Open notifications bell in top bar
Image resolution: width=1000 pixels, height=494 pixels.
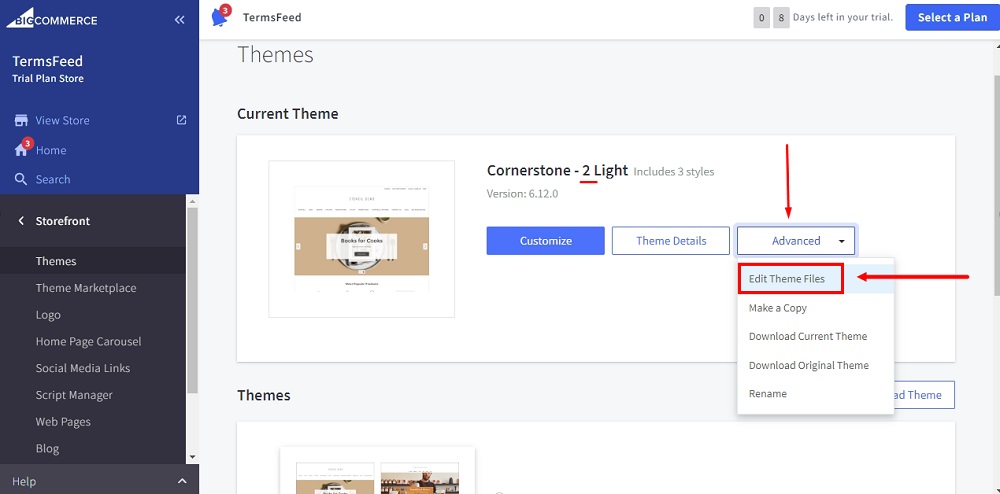click(x=220, y=17)
